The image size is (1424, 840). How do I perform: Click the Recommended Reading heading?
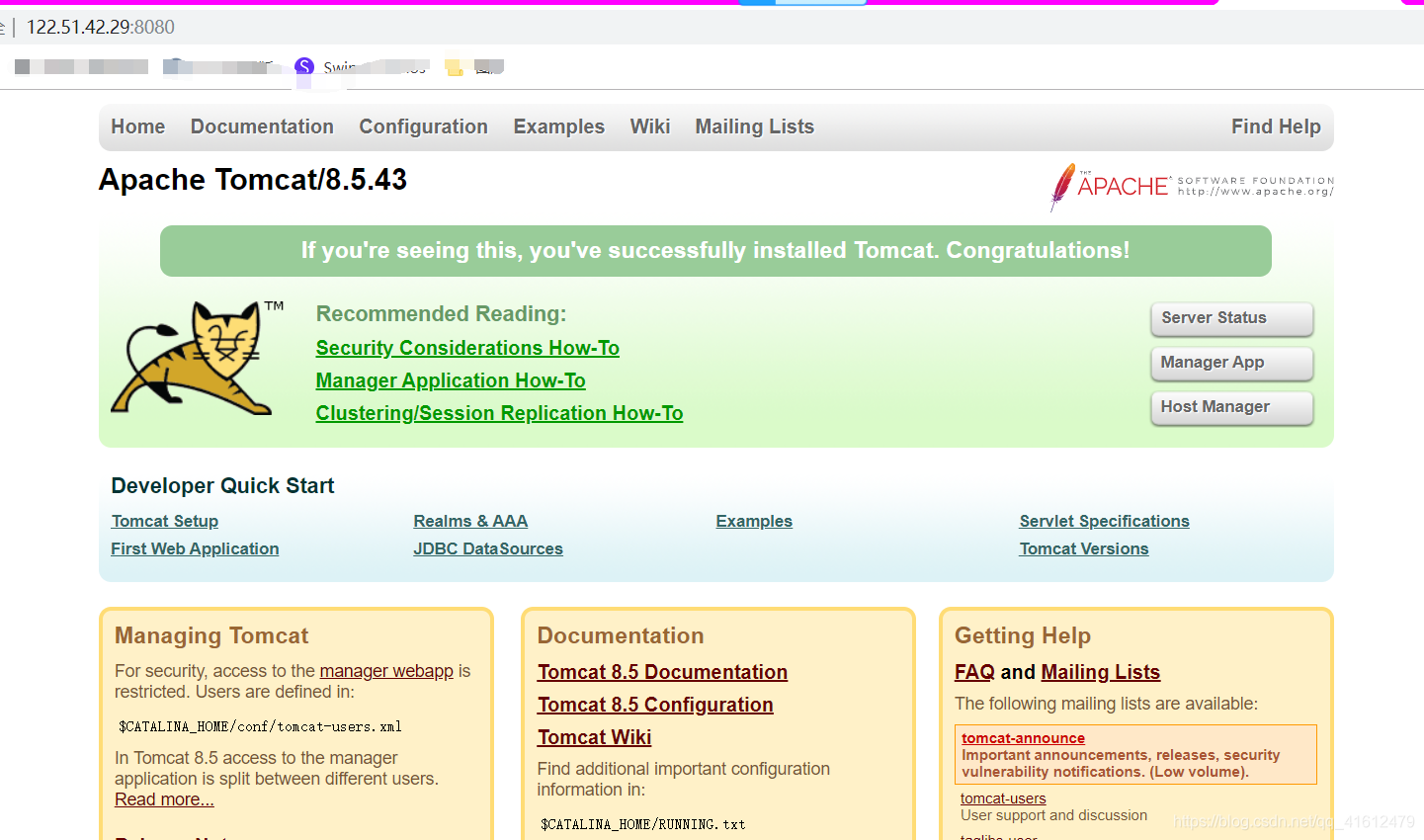click(441, 314)
